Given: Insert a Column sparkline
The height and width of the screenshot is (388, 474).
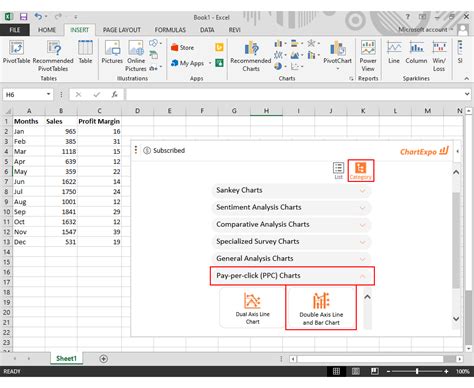Looking at the screenshot, I should pyautogui.click(x=416, y=52).
